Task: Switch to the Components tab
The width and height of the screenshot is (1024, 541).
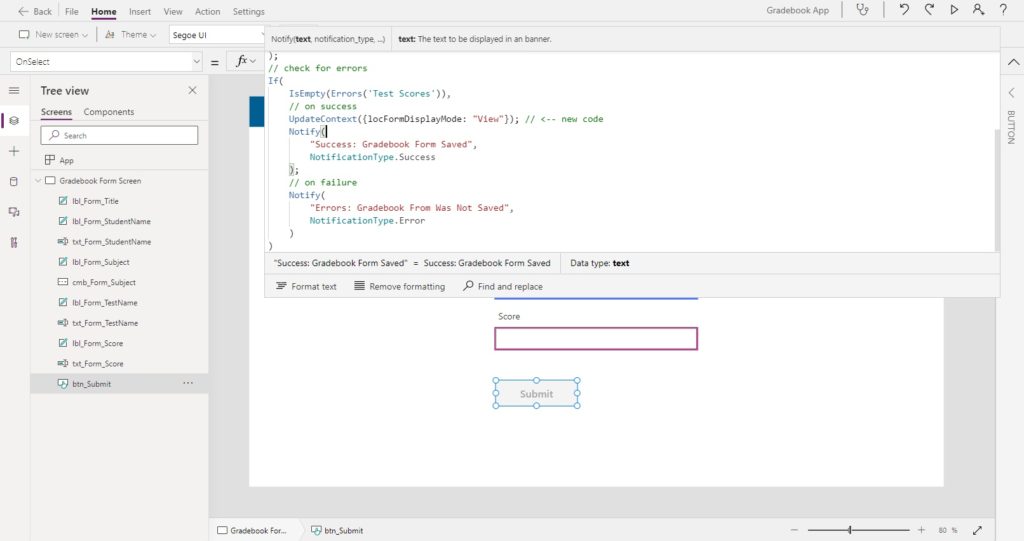Action: pyautogui.click(x=108, y=112)
